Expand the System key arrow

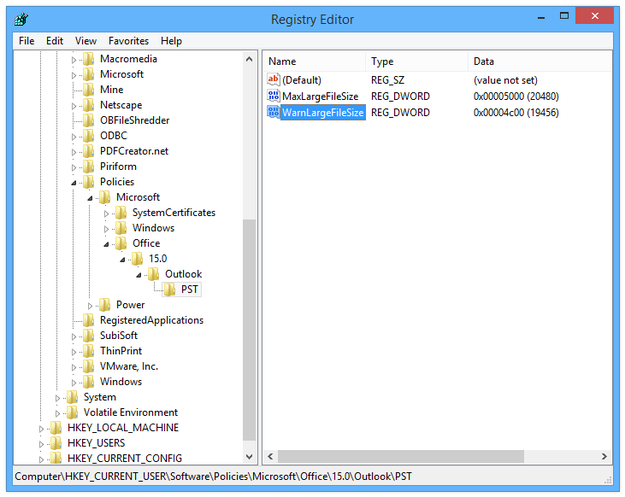57,398
